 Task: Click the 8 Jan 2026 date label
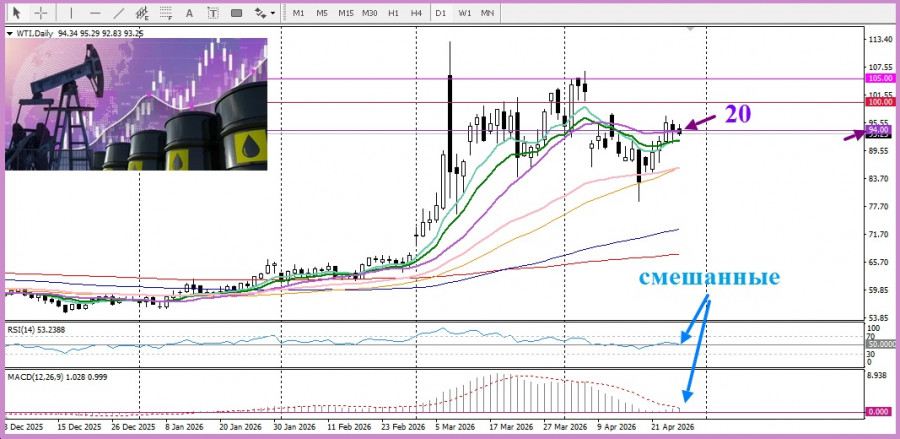pos(186,428)
